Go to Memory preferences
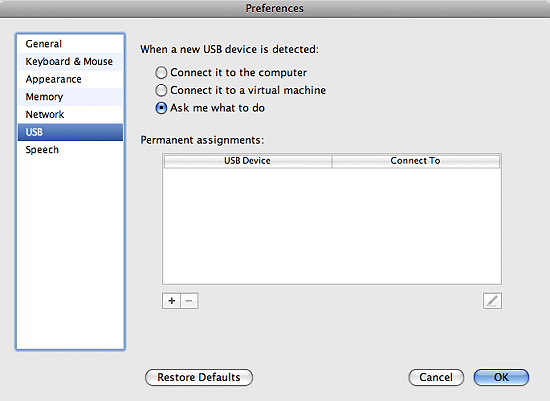 [x=70, y=97]
